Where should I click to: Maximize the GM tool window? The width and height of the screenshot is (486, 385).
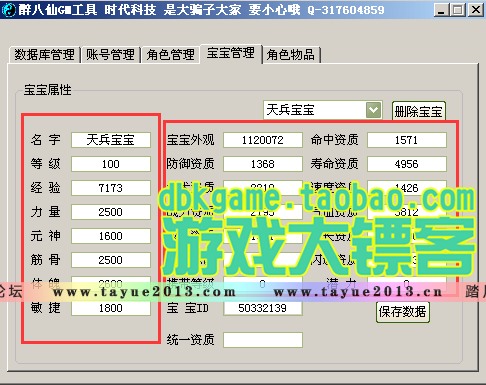pos(458,10)
